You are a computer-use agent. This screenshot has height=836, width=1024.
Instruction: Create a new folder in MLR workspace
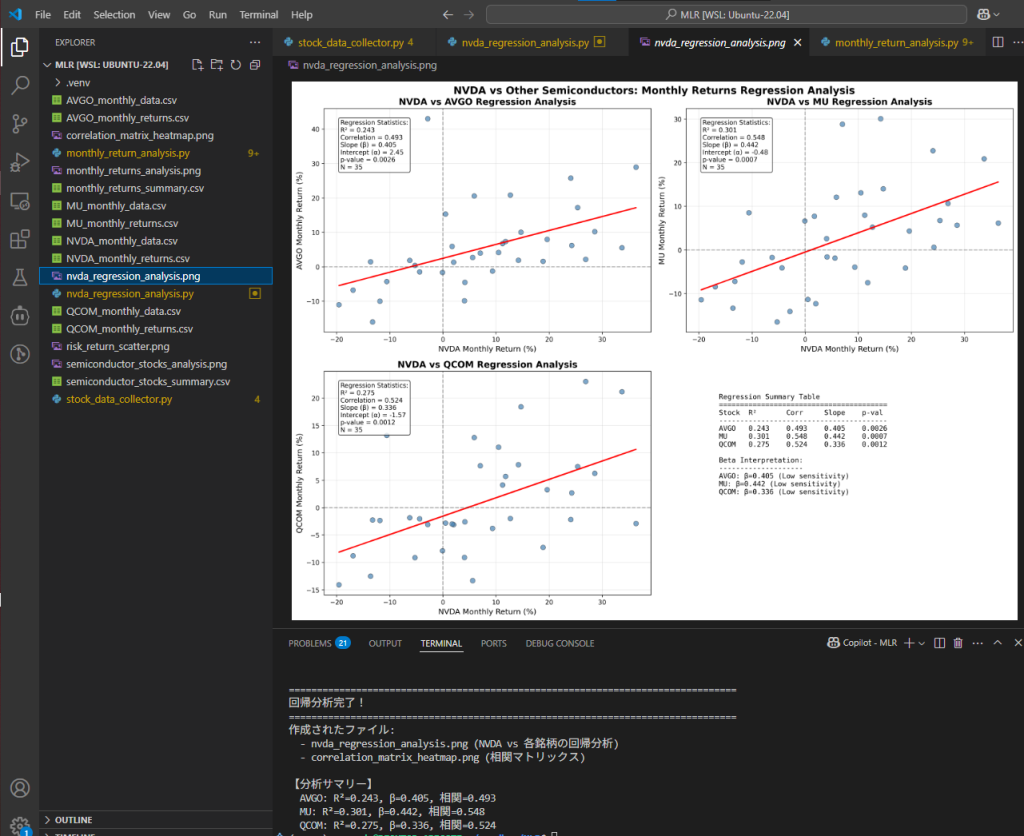[217, 65]
